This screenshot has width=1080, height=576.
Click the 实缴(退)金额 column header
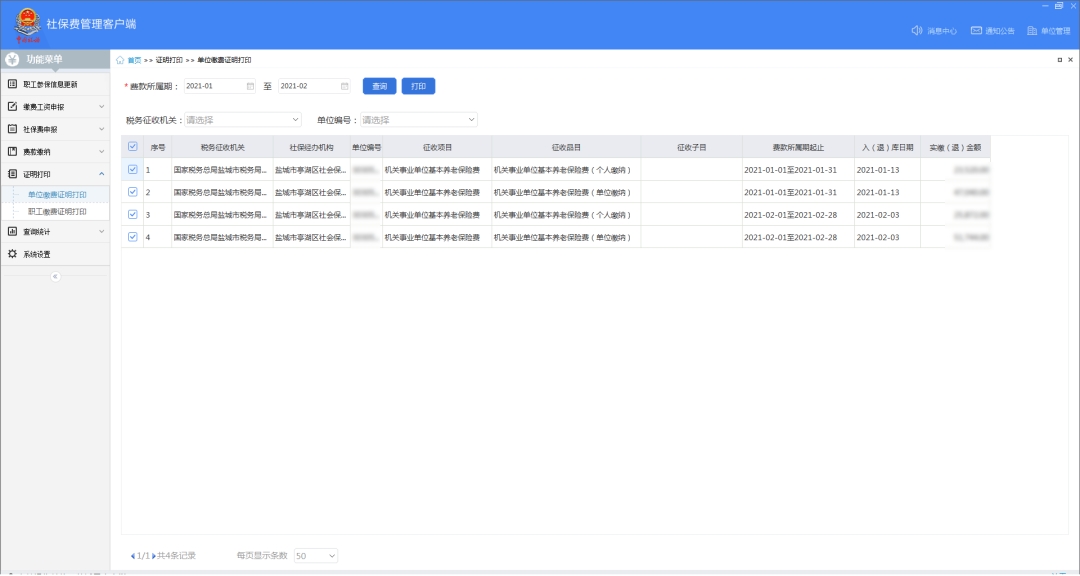pos(954,147)
